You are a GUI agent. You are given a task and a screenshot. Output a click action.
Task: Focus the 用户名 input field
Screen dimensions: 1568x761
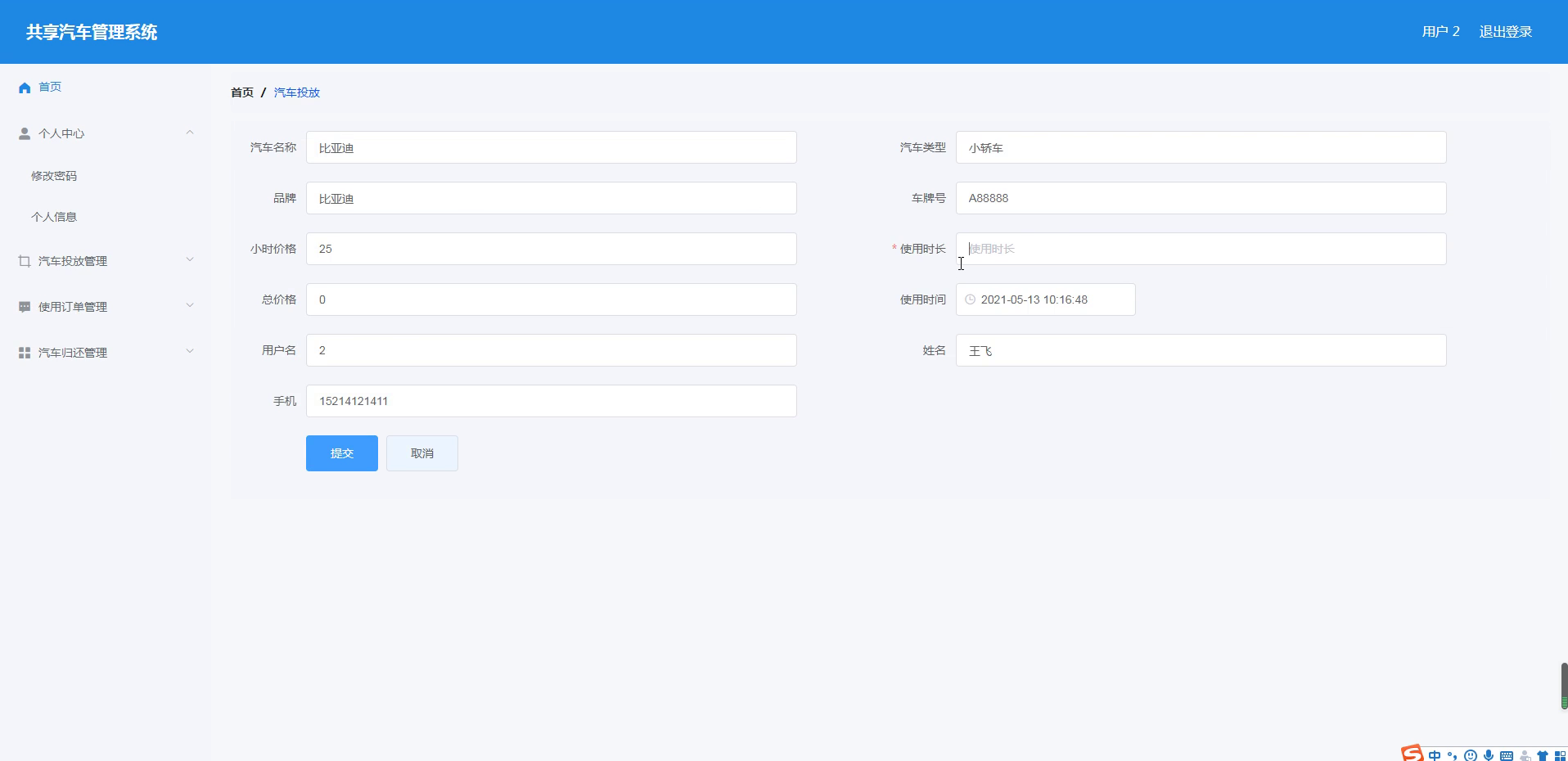pyautogui.click(x=552, y=350)
